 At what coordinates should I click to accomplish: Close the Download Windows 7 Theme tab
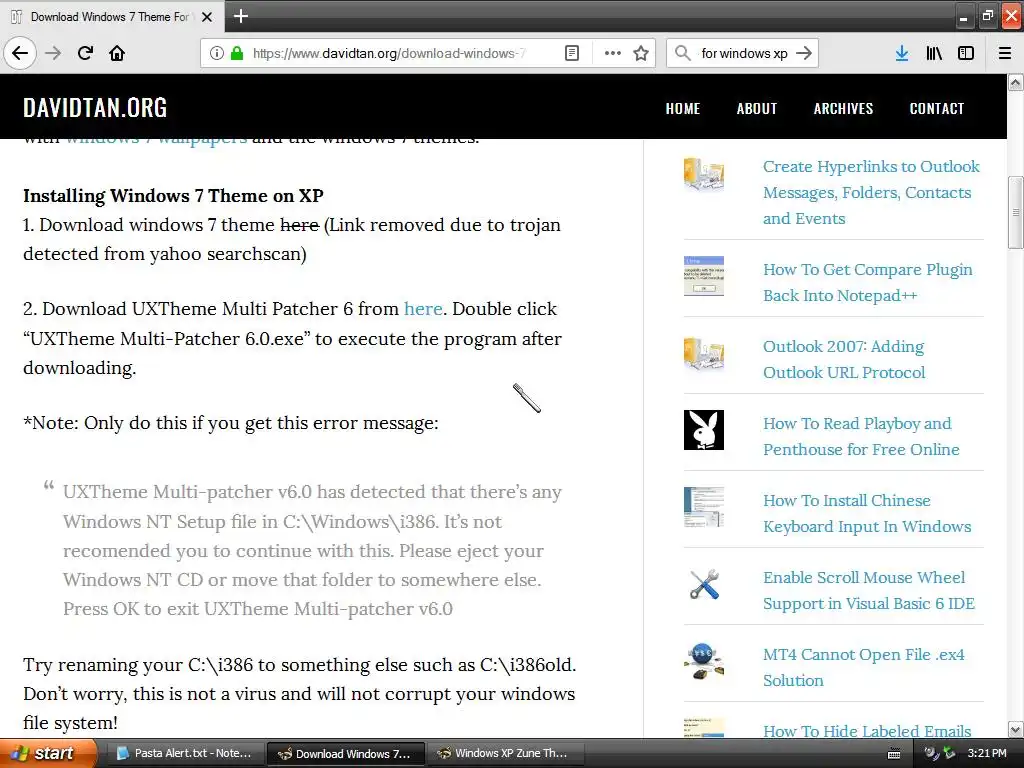(207, 17)
